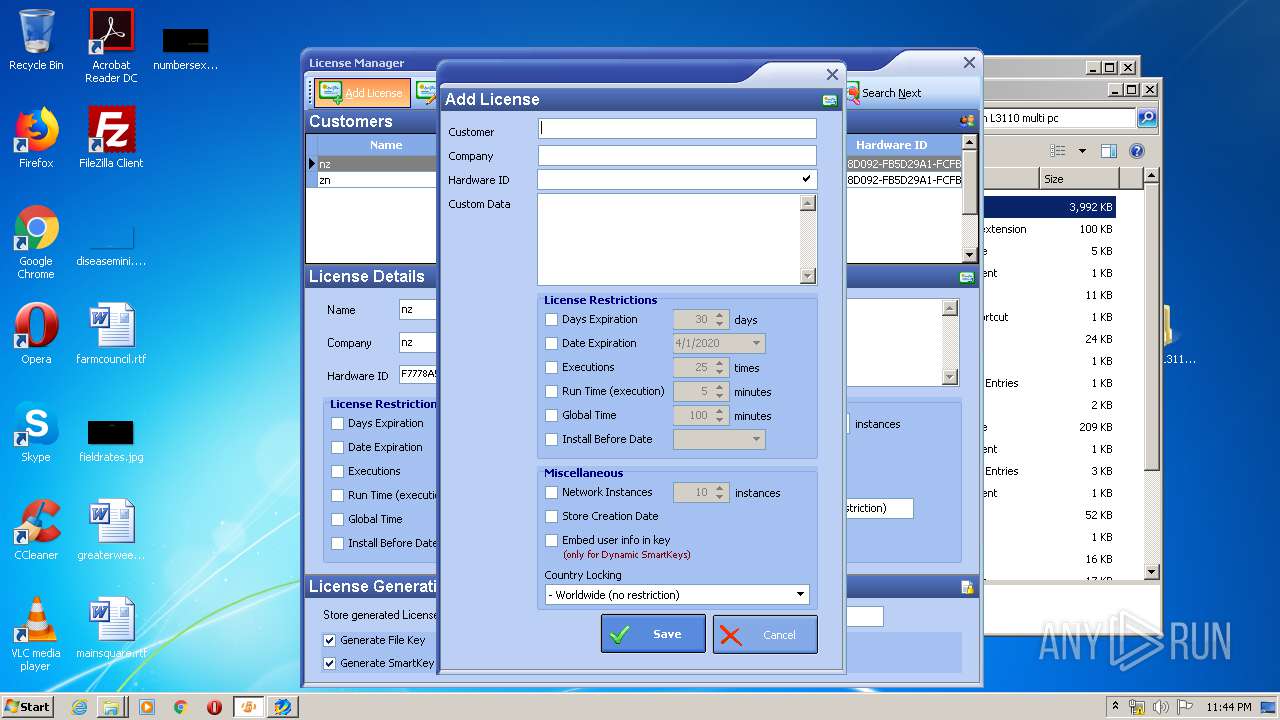This screenshot has height=720, width=1280.
Task: Open fieldrates.jpg desktop file
Action: click(111, 439)
